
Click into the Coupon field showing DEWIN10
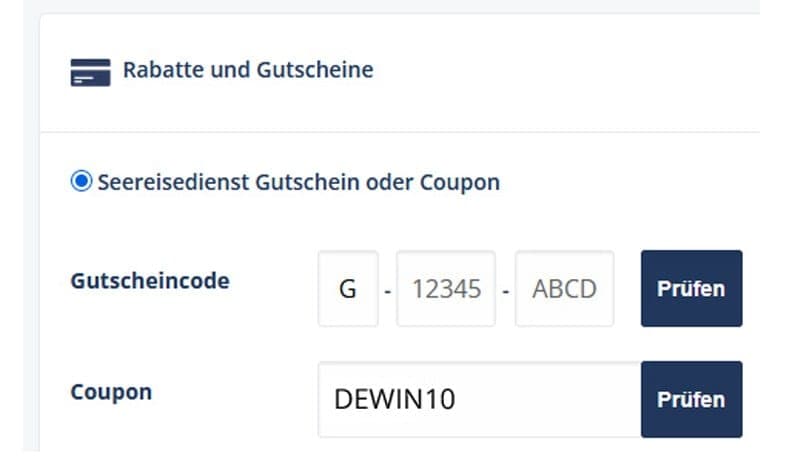pyautogui.click(x=479, y=400)
